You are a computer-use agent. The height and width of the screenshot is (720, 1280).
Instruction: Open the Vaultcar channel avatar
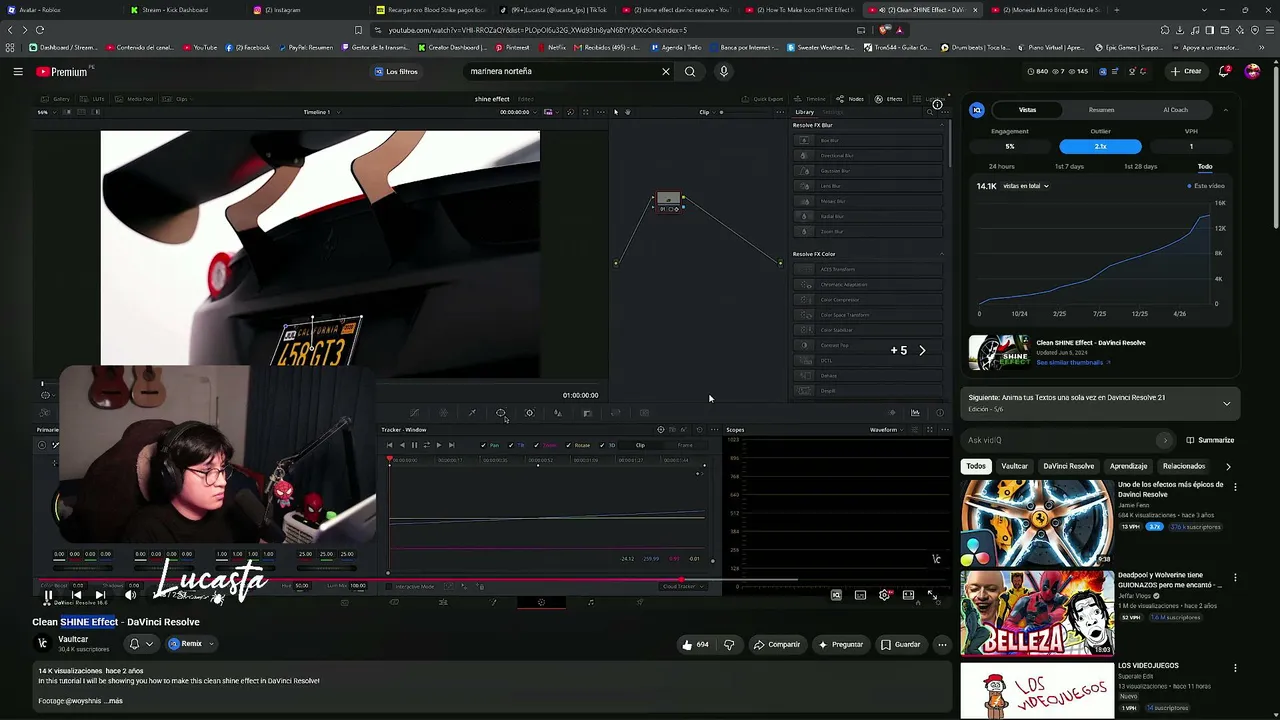(x=42, y=643)
